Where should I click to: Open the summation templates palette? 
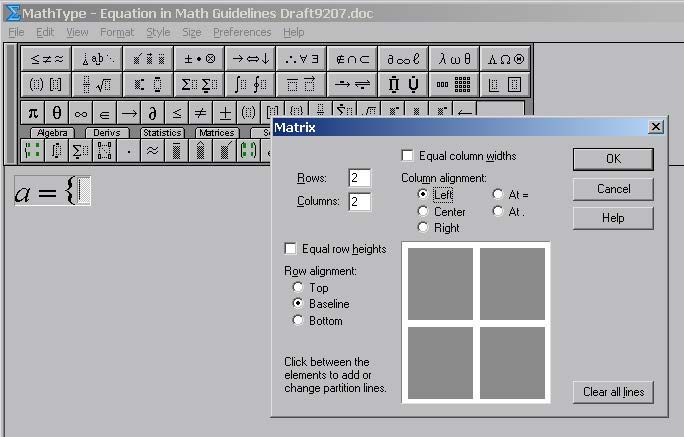[x=199, y=85]
